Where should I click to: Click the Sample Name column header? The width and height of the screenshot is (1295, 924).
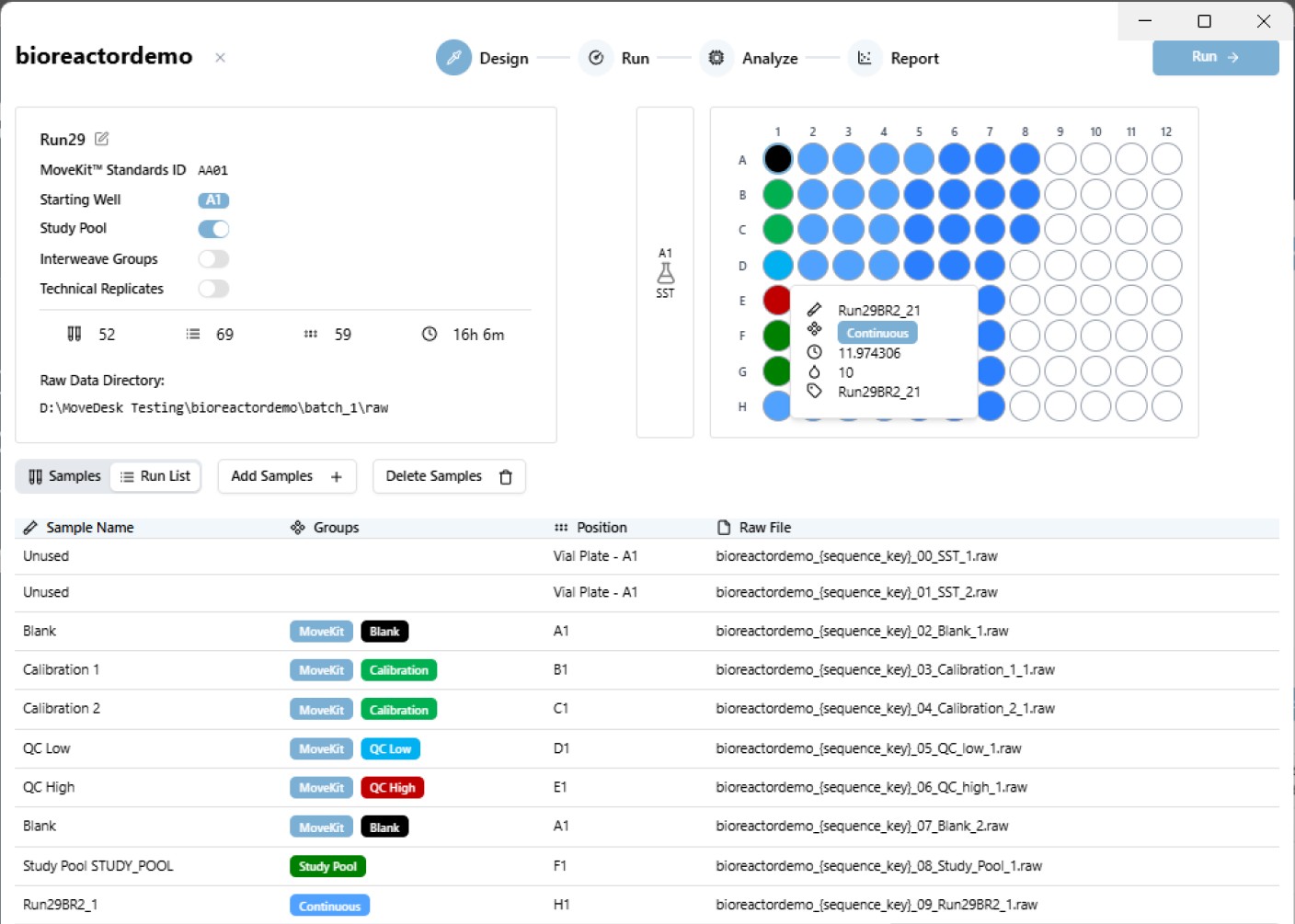coord(90,528)
